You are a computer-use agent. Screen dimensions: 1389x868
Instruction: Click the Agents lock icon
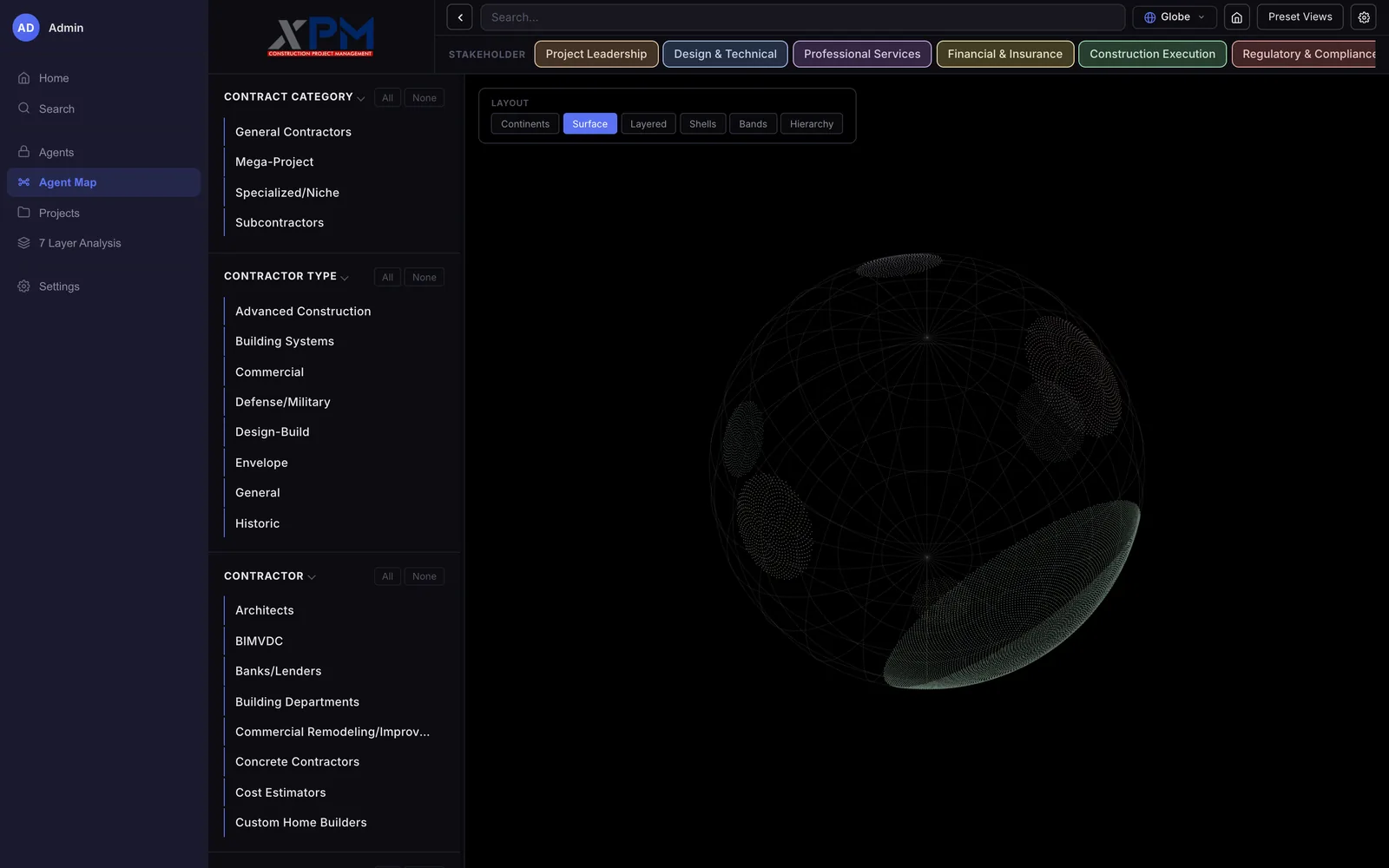pyautogui.click(x=23, y=152)
